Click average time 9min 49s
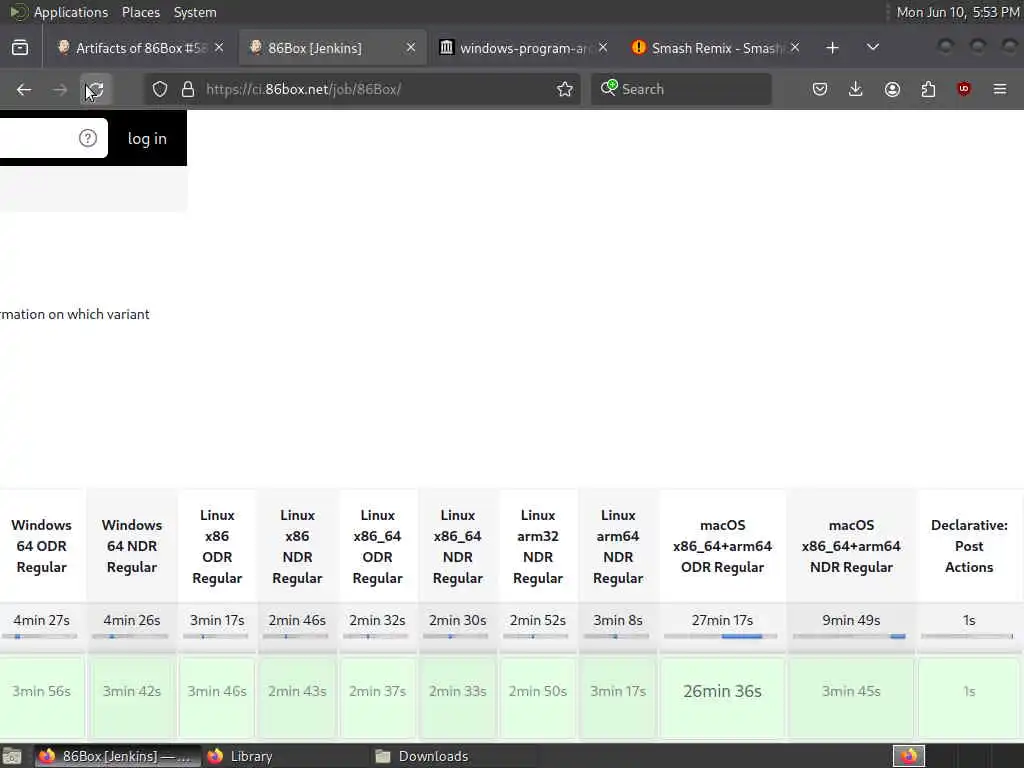Image resolution: width=1024 pixels, height=768 pixels. coord(851,620)
